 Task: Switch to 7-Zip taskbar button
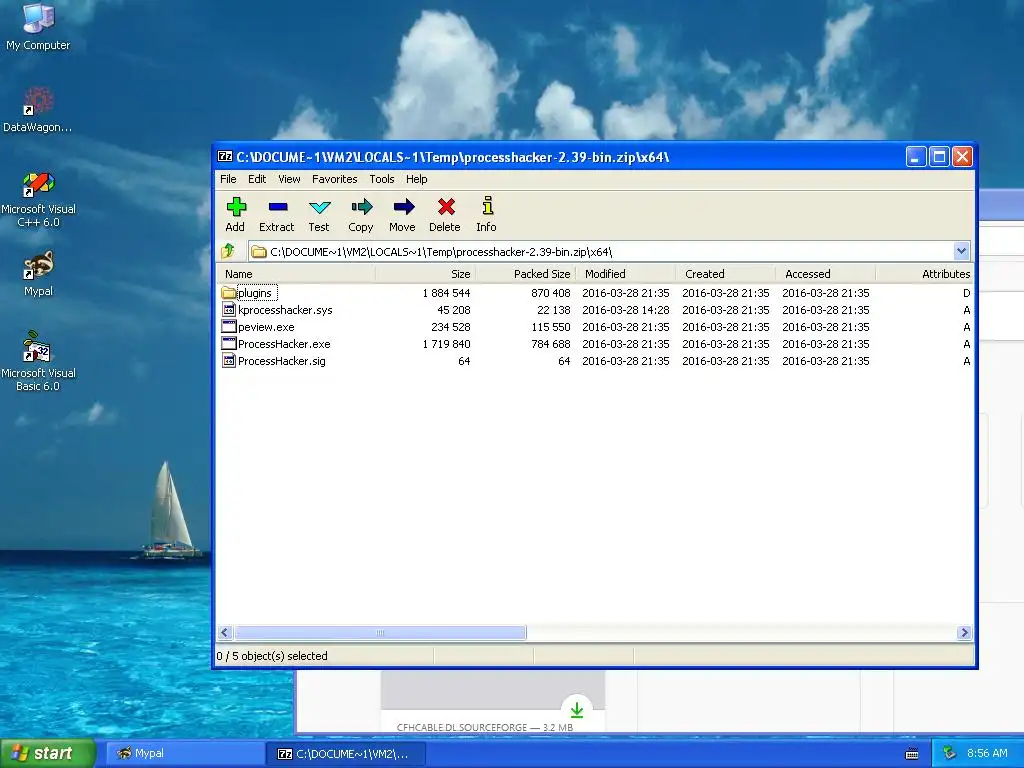click(346, 753)
